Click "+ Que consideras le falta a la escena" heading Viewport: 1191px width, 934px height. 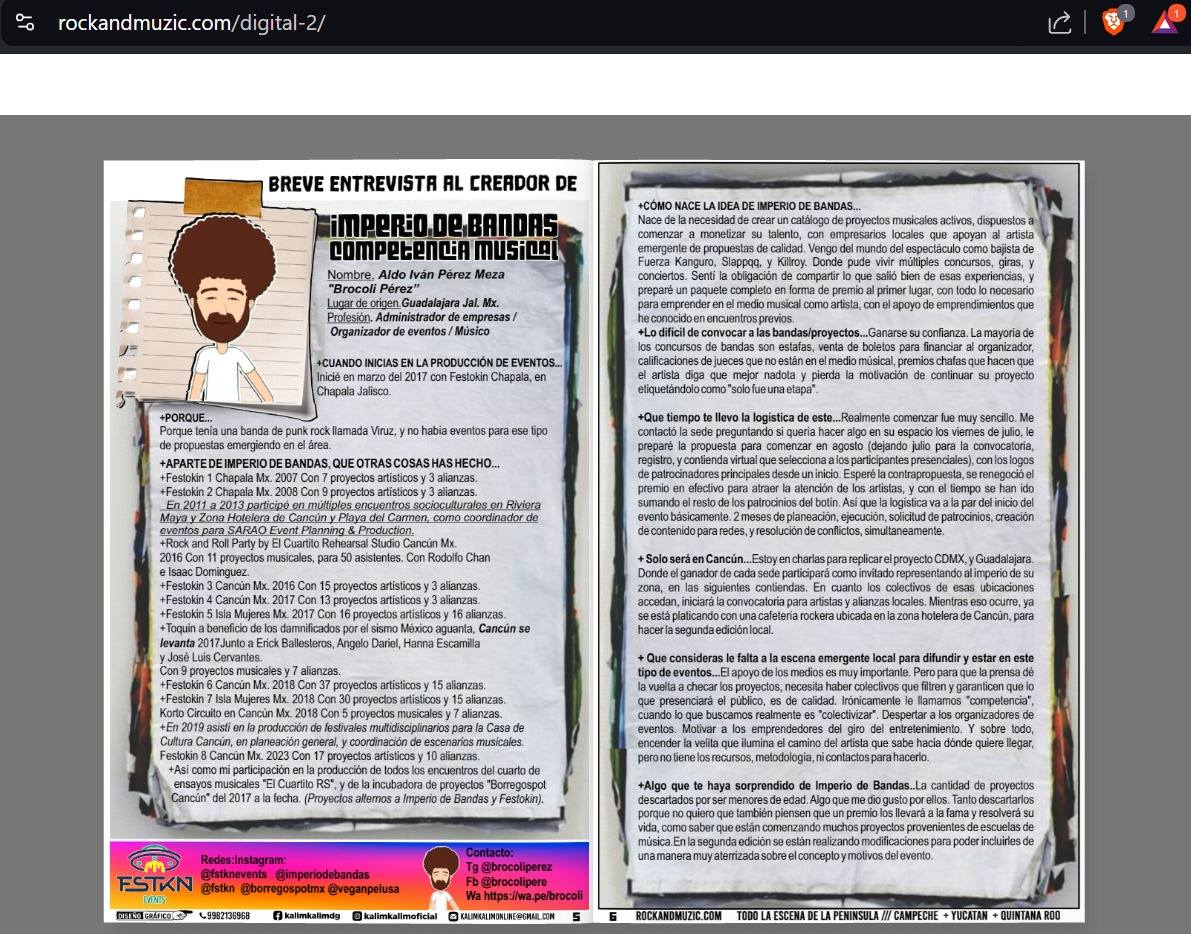click(836, 665)
